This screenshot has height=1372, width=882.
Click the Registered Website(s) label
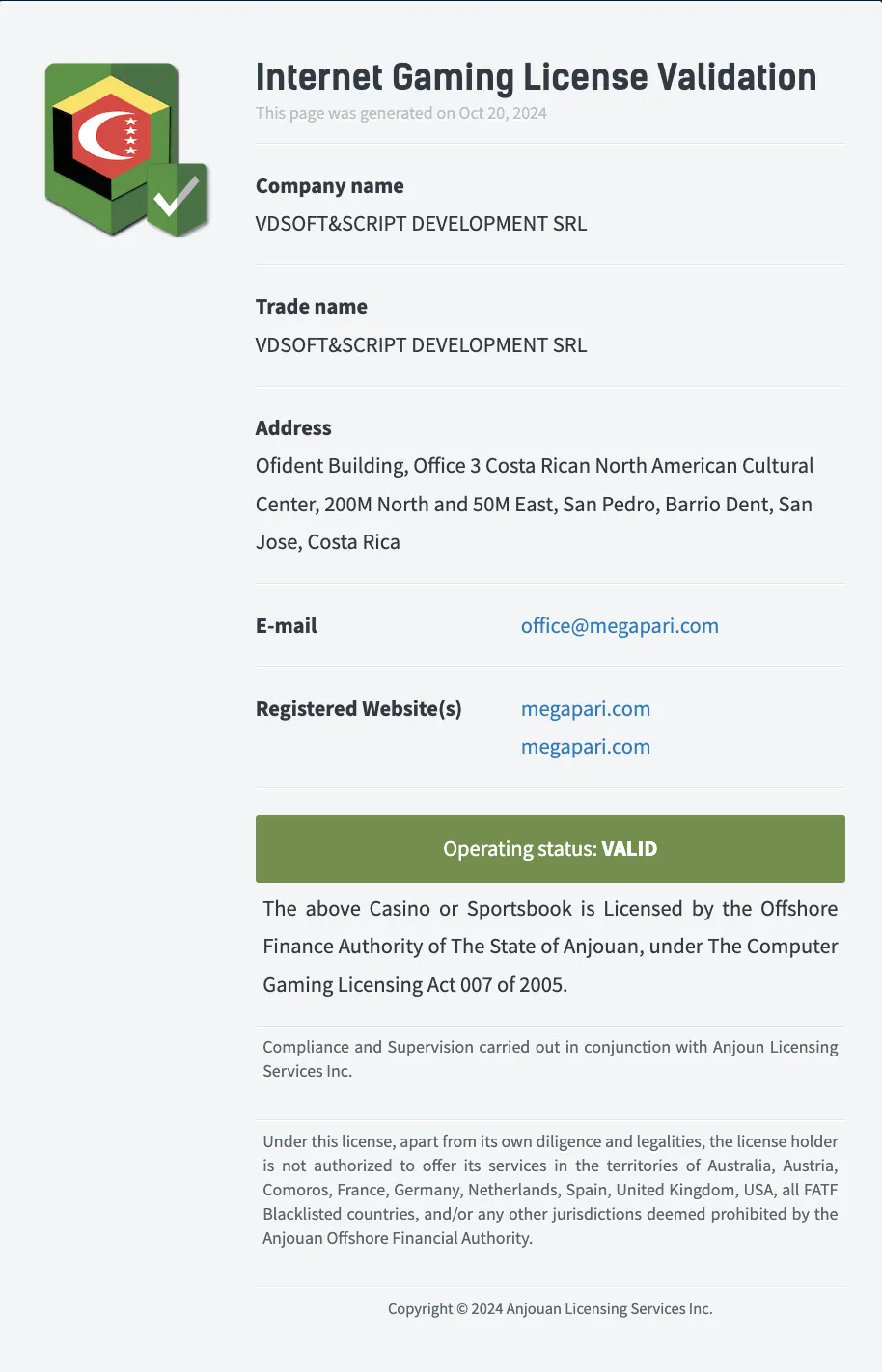coord(359,709)
